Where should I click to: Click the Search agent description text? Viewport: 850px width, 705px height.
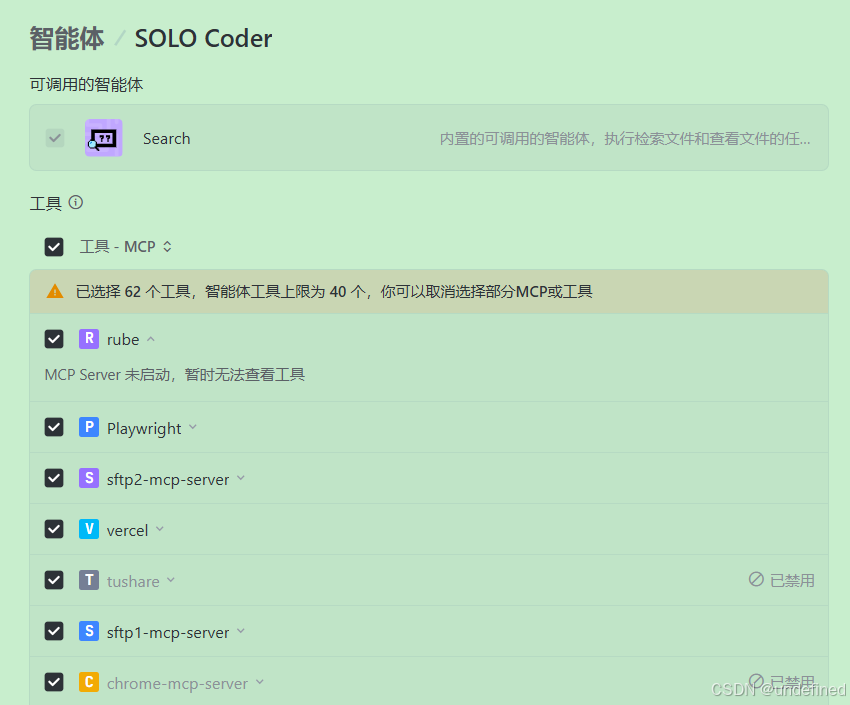625,139
